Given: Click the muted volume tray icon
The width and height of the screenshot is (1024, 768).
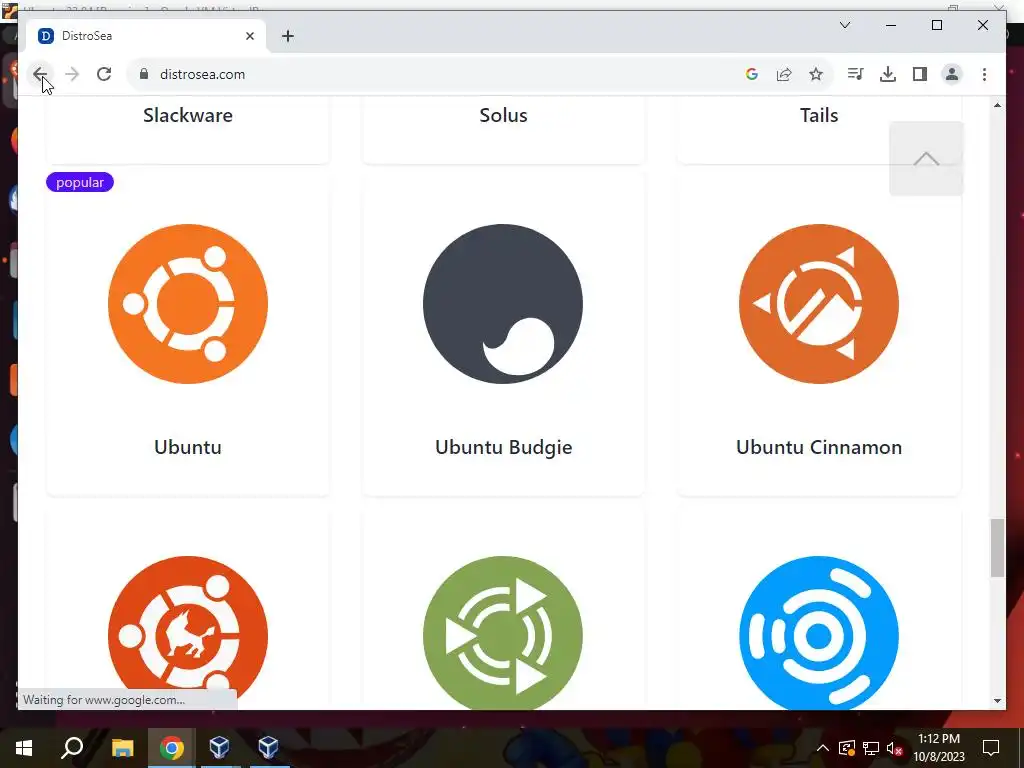Looking at the screenshot, I should pos(895,748).
